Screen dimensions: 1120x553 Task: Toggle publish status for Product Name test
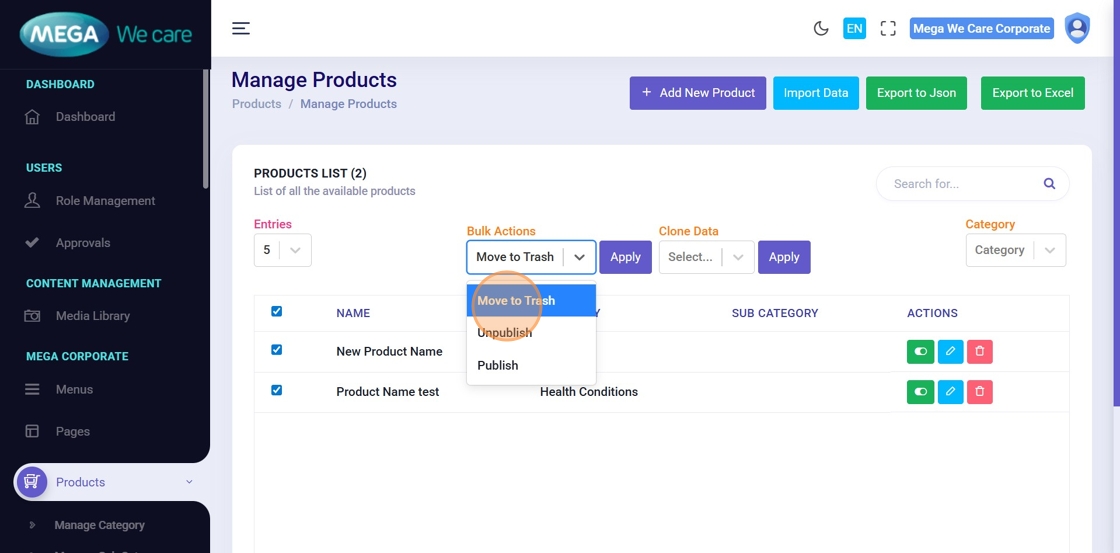920,392
